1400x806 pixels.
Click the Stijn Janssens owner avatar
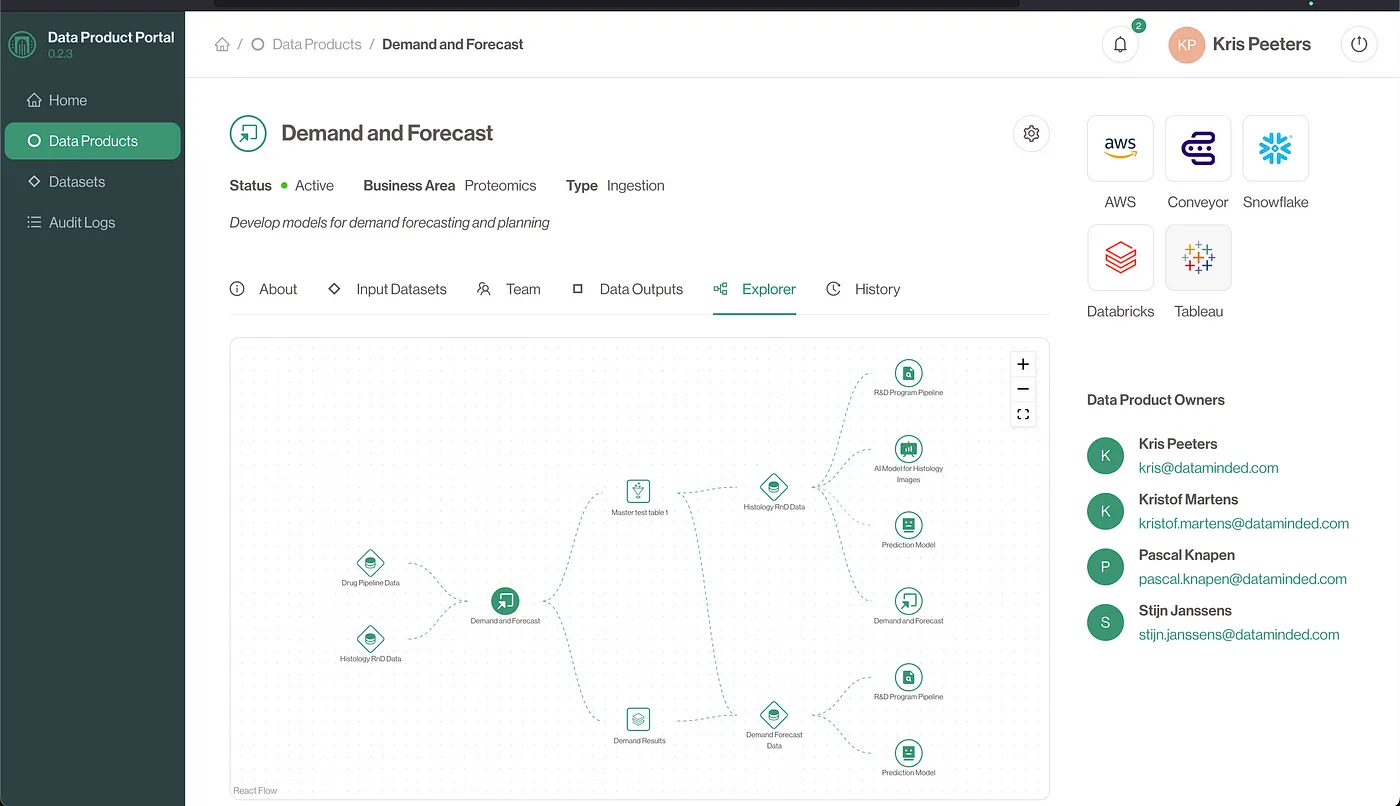1105,622
